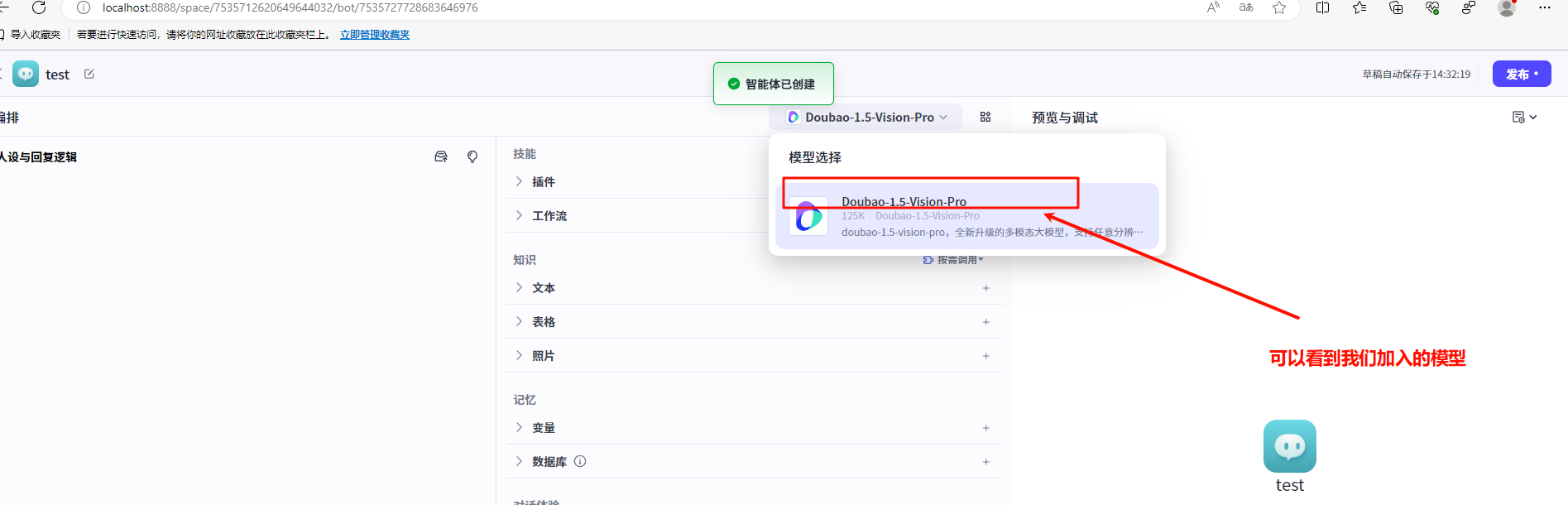Viewport: 1568px width, 505px height.
Task: Add a 变量 with plus icon
Action: pyautogui.click(x=986, y=428)
